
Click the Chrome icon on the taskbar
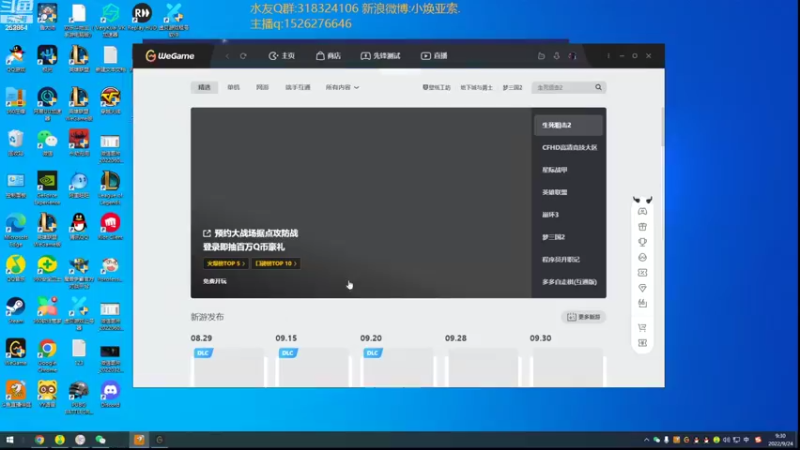[x=39, y=440]
